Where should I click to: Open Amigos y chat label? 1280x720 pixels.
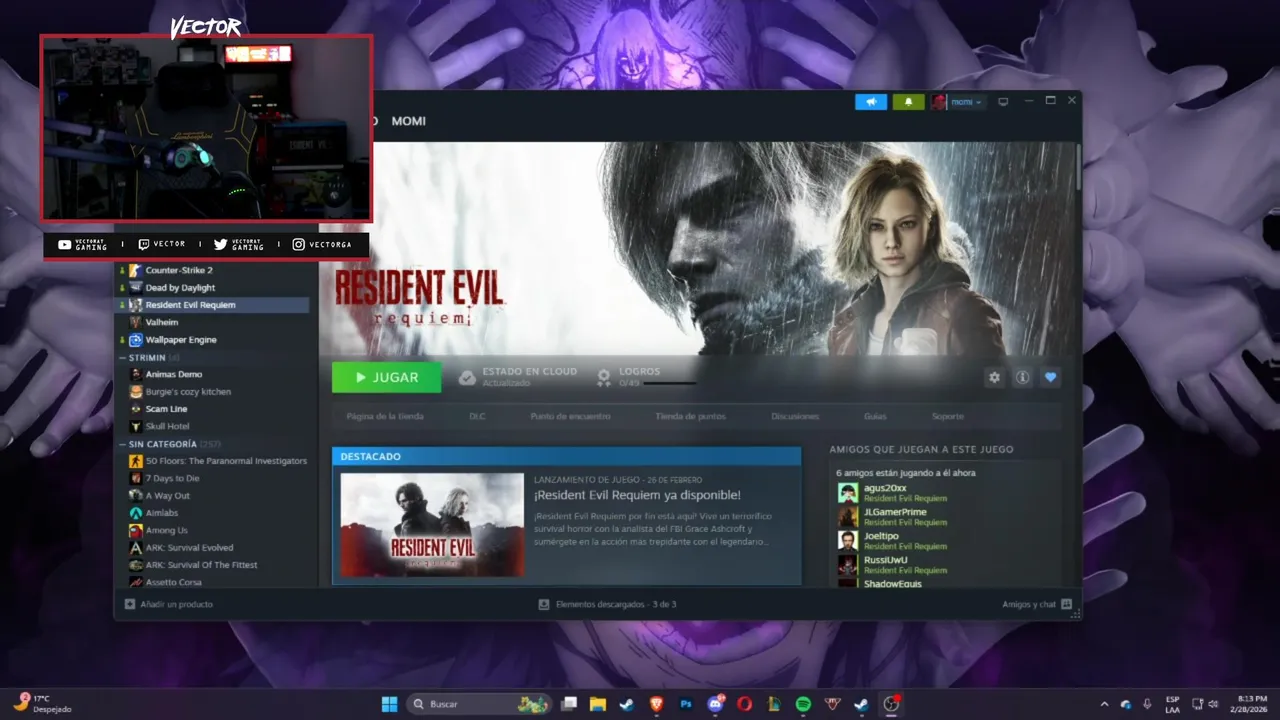(x=1029, y=604)
